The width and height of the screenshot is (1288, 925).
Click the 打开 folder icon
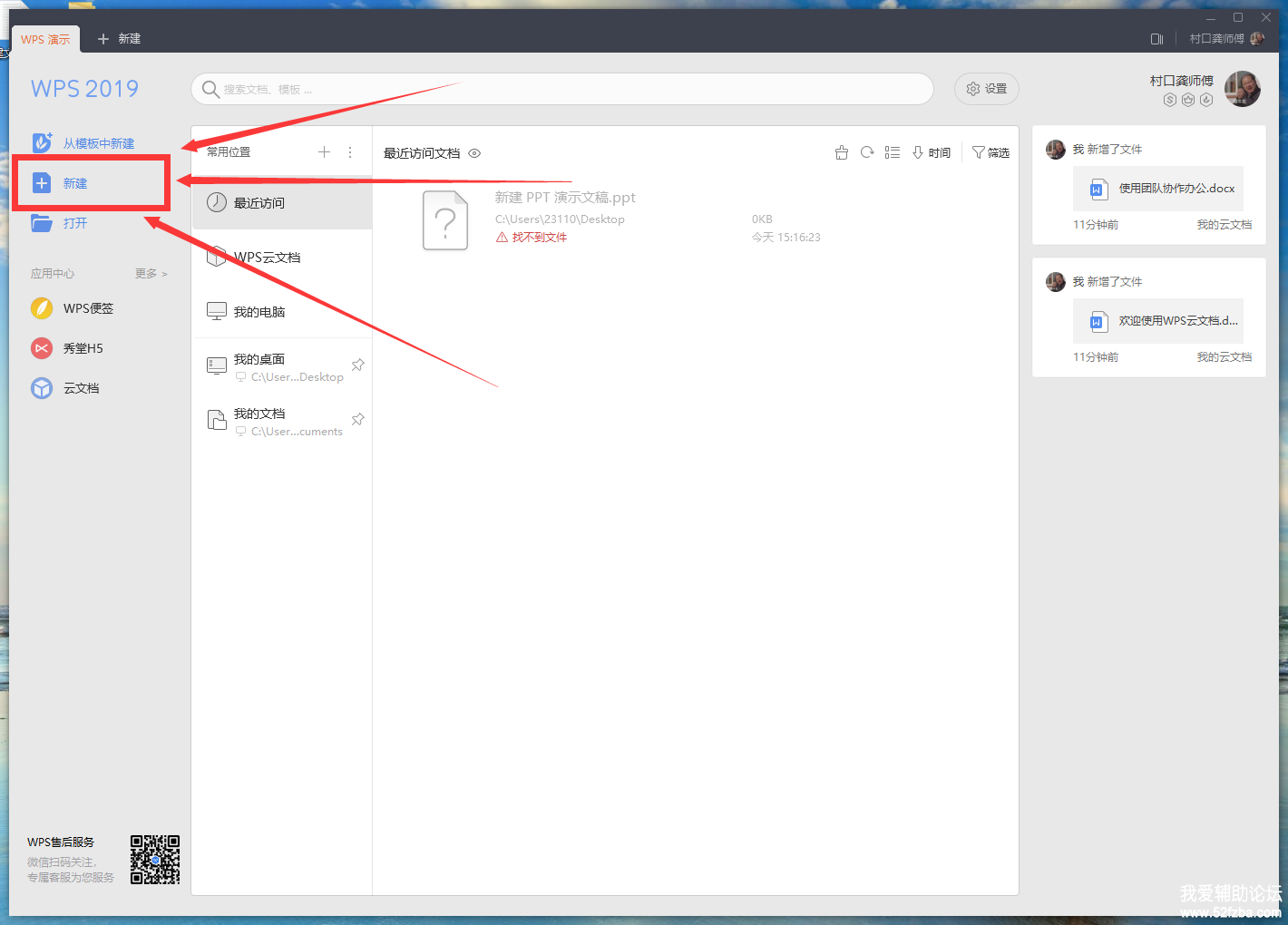42,223
